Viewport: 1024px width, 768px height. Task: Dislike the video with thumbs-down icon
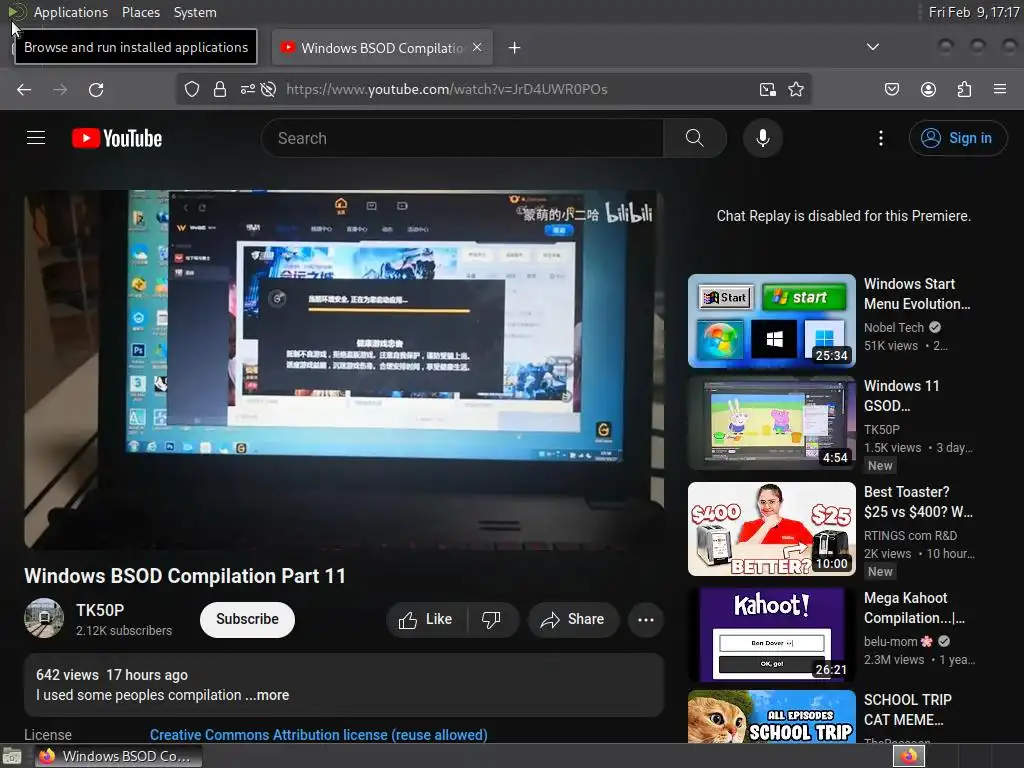click(491, 619)
